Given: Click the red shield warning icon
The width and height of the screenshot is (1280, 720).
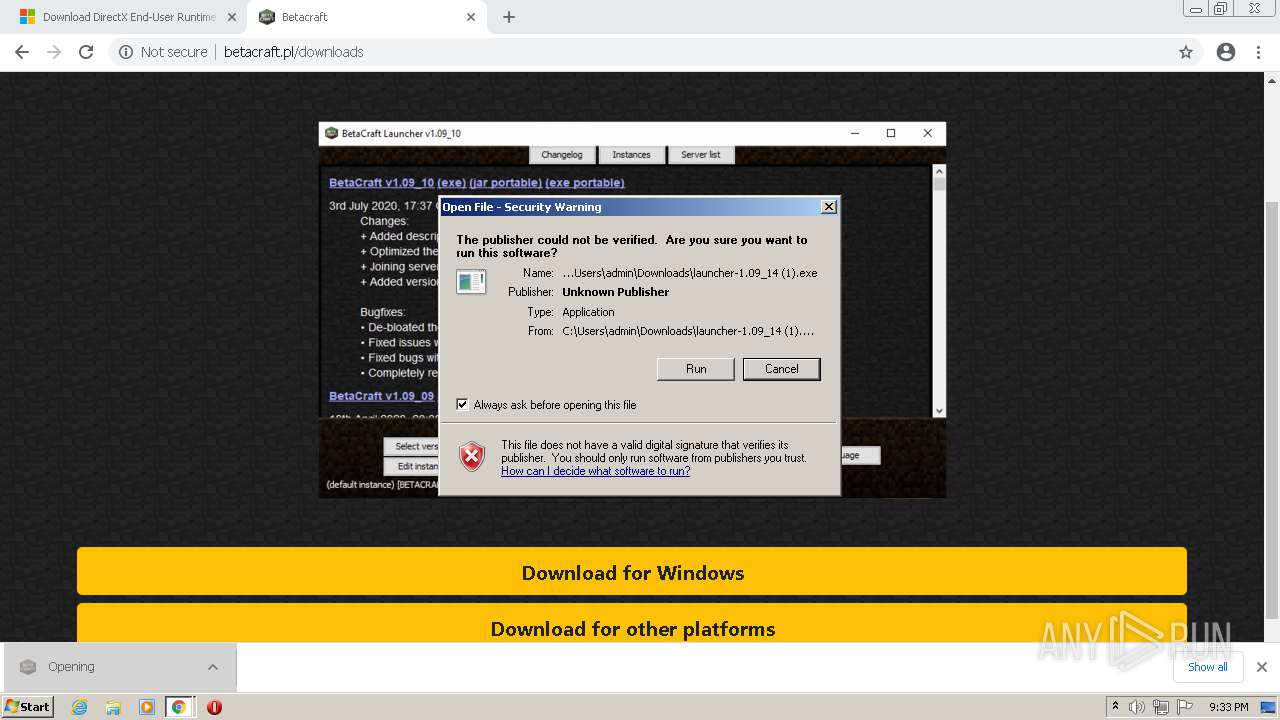Looking at the screenshot, I should [472, 457].
